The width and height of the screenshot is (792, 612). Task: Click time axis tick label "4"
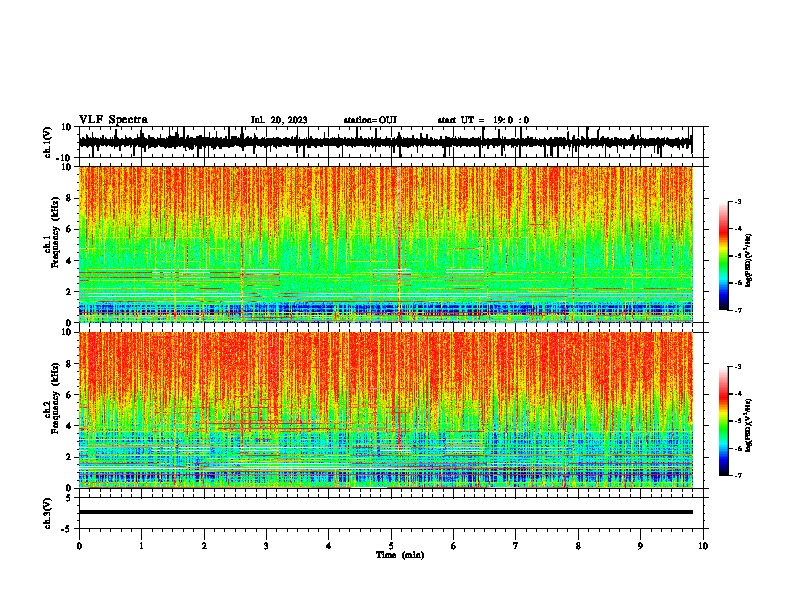click(x=329, y=546)
